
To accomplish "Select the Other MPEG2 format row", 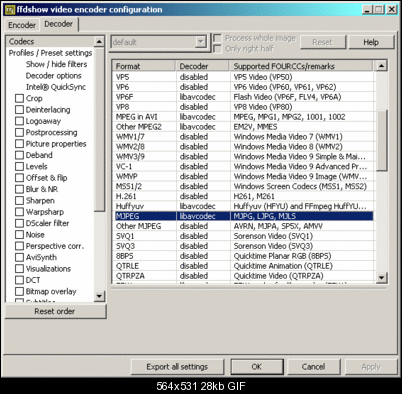I will (243, 127).
